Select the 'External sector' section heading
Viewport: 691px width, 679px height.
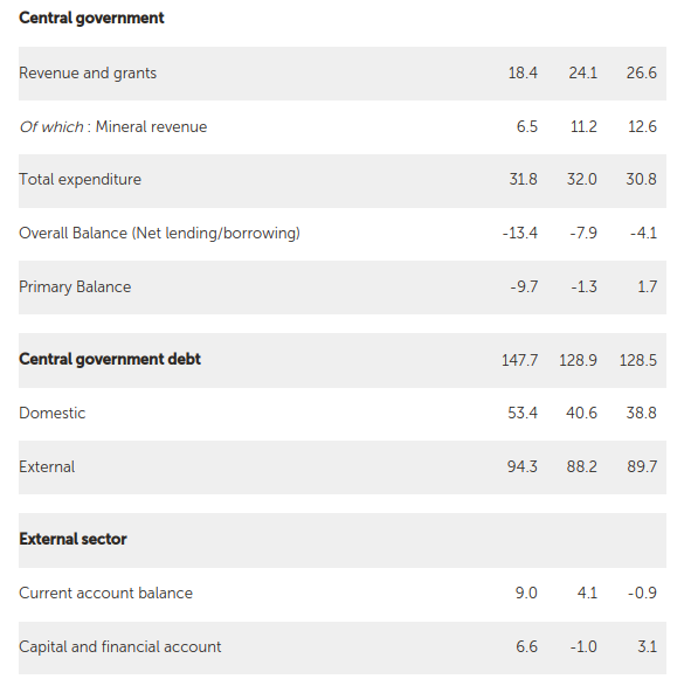73,539
